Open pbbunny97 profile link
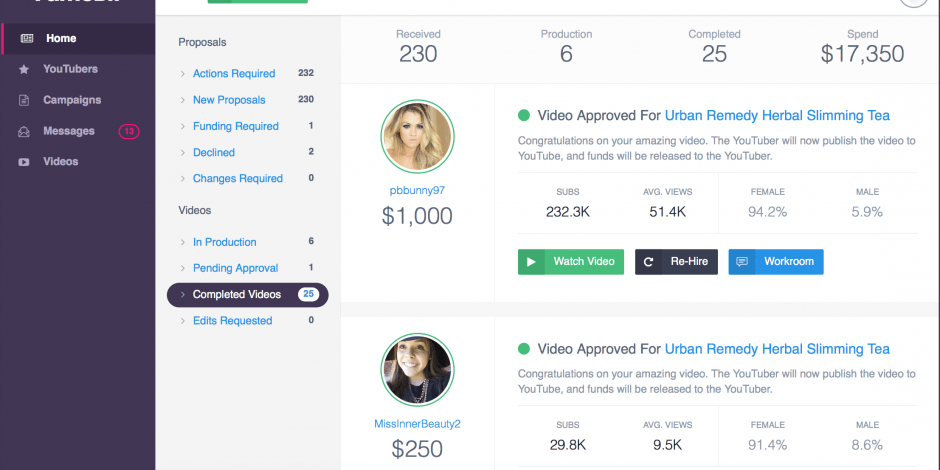Screen dimensions: 940x470 (417, 190)
